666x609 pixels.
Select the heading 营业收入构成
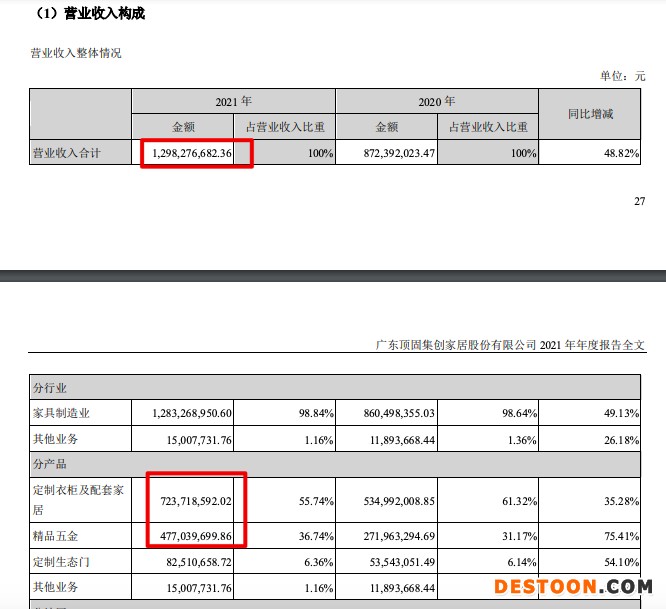coord(104,14)
